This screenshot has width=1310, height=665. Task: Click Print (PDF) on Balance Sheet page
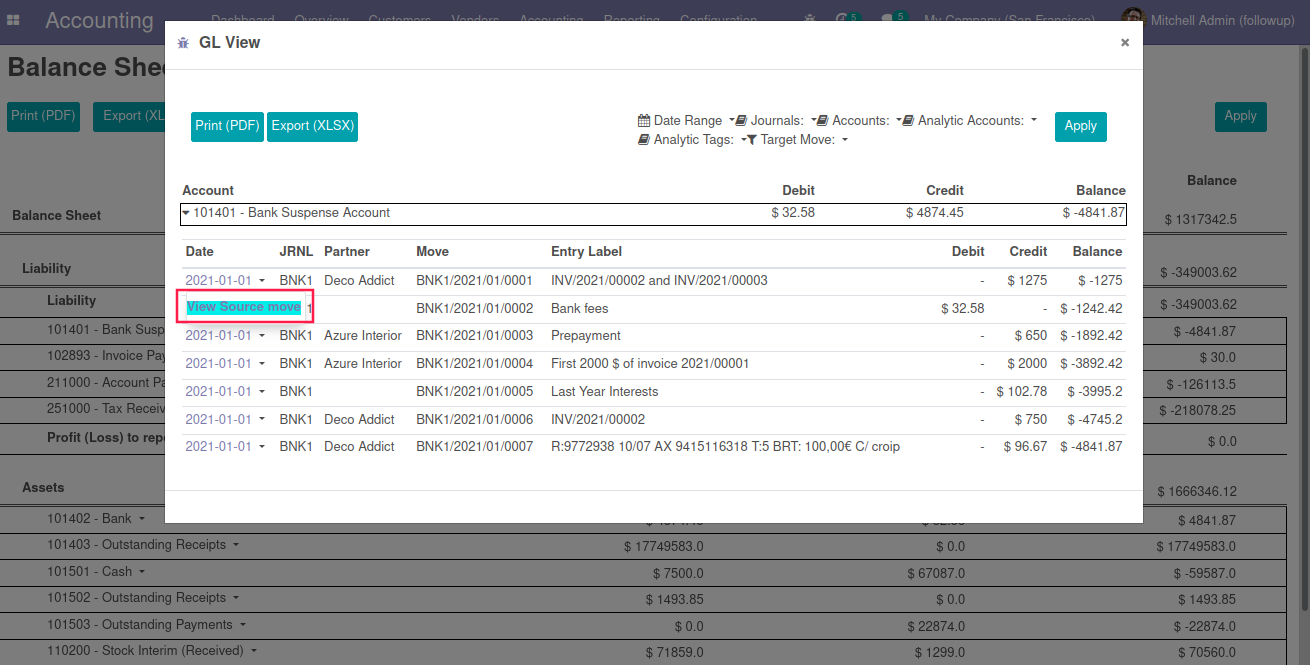(x=43, y=116)
